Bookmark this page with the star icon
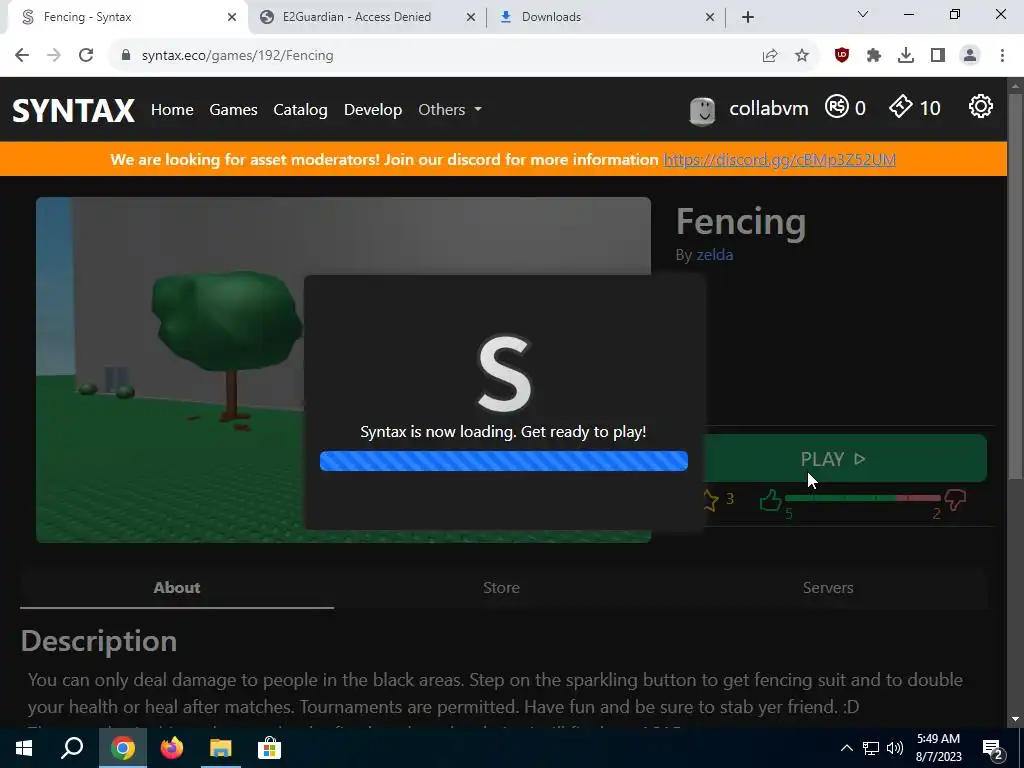The image size is (1024, 768). [x=802, y=56]
